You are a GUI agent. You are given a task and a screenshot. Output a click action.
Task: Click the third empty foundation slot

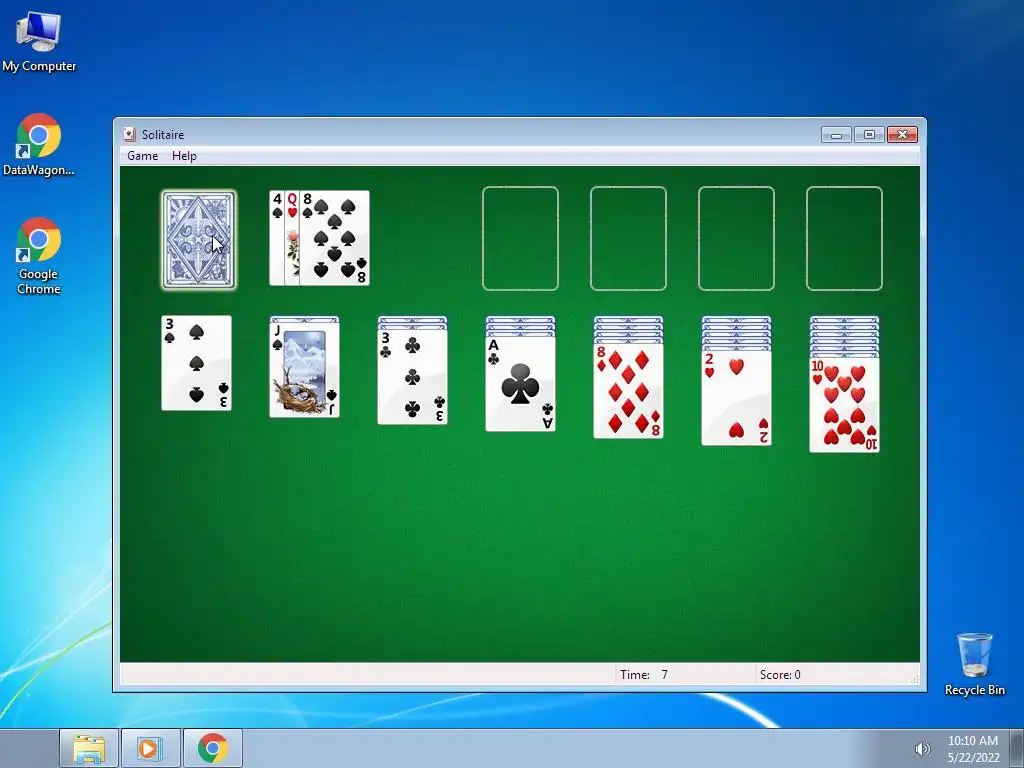737,238
